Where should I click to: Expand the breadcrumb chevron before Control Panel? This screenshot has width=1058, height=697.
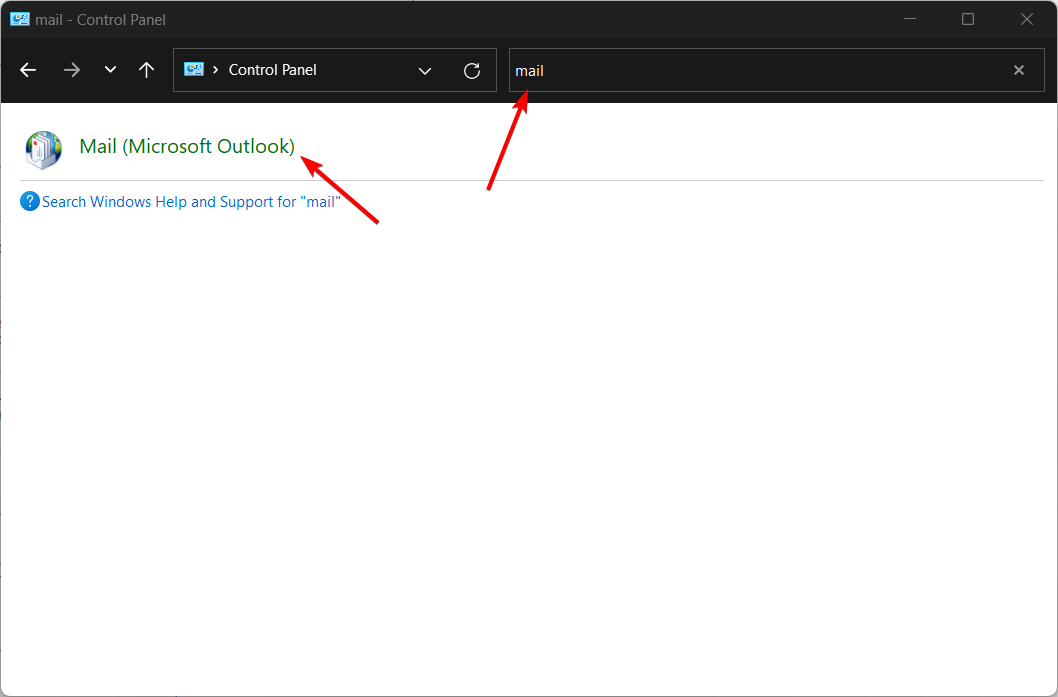click(214, 70)
